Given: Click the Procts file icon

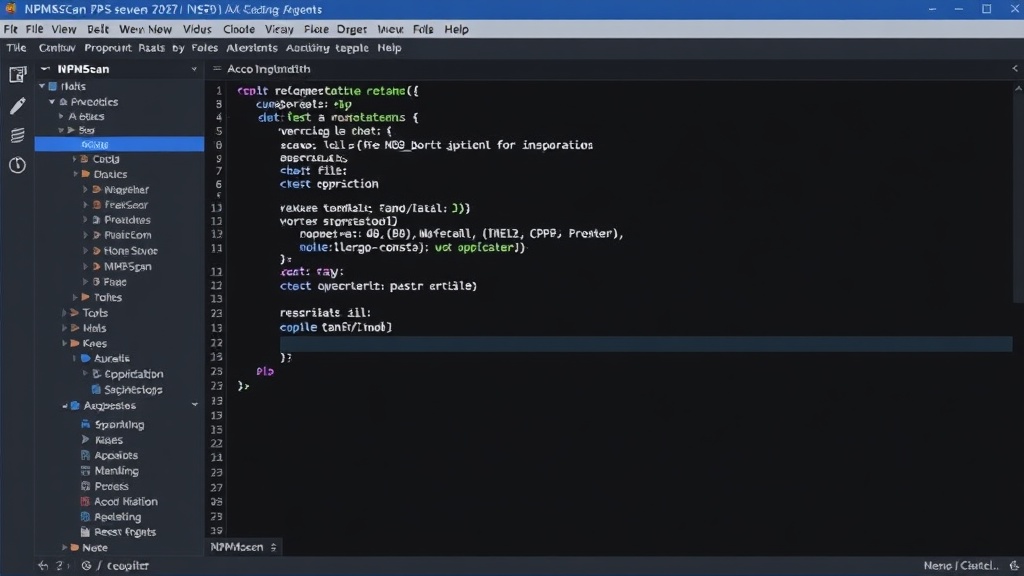Looking at the screenshot, I should point(85,486).
